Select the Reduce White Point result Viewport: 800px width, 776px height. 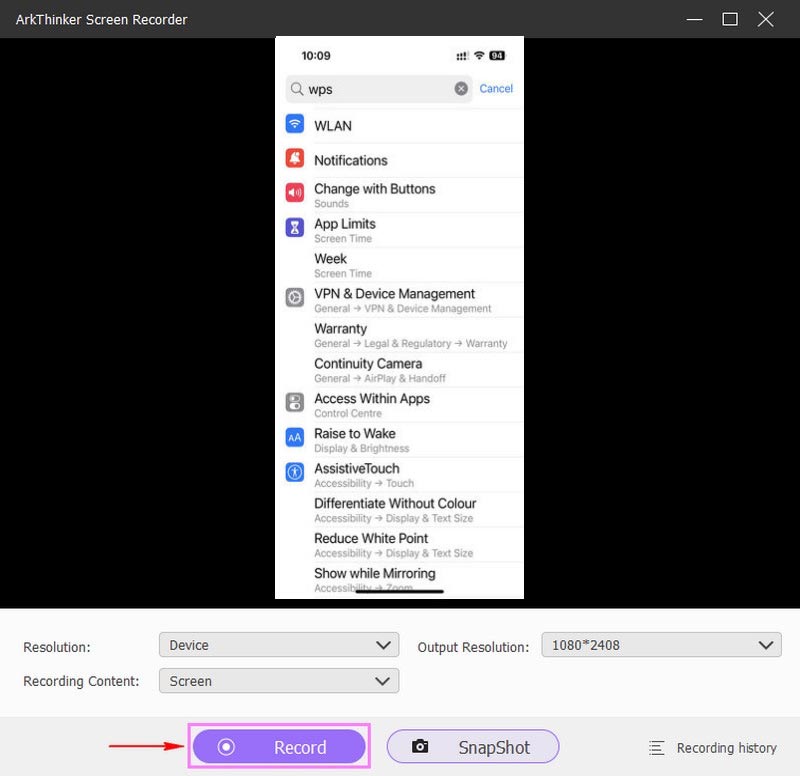pyautogui.click(x=399, y=545)
